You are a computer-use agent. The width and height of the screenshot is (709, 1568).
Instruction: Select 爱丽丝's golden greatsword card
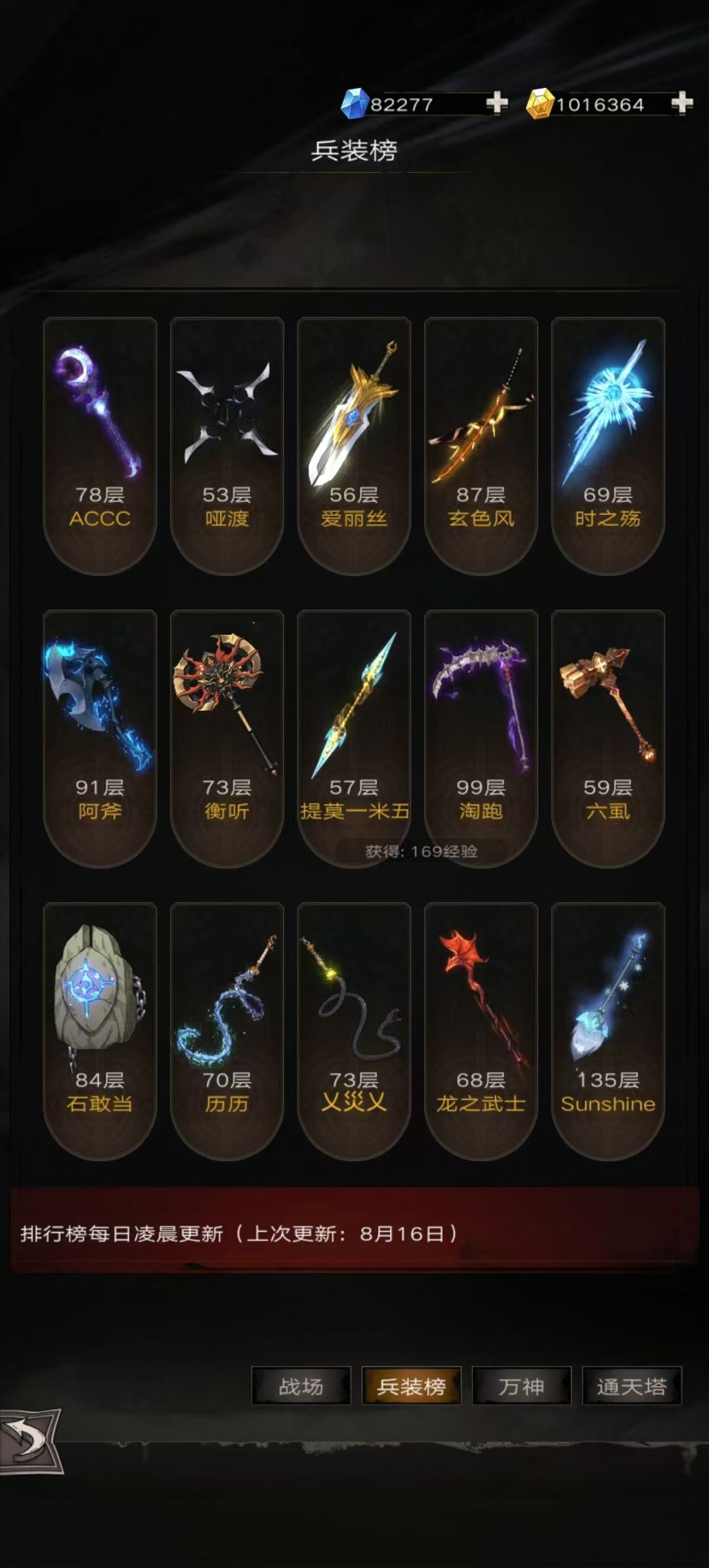pyautogui.click(x=354, y=446)
